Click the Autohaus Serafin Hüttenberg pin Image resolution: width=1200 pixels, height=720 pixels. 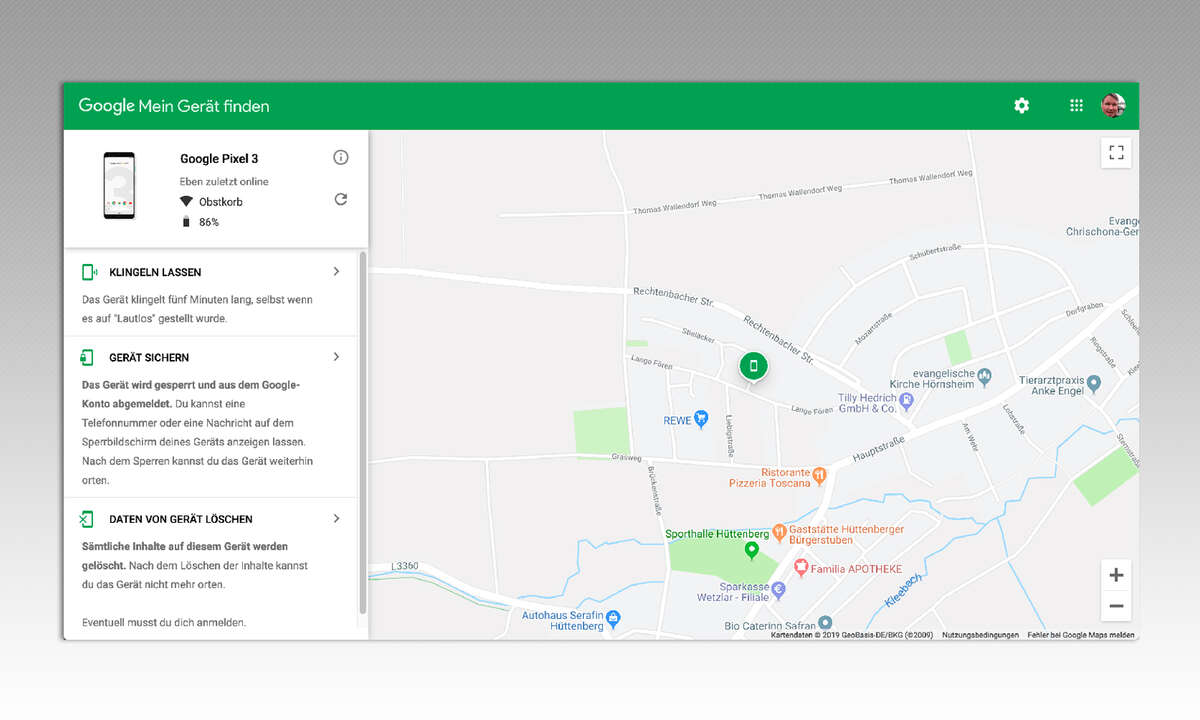pyautogui.click(x=615, y=621)
